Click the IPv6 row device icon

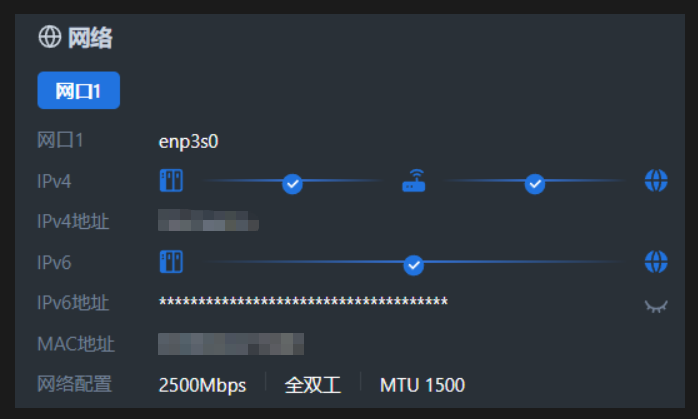point(171,262)
